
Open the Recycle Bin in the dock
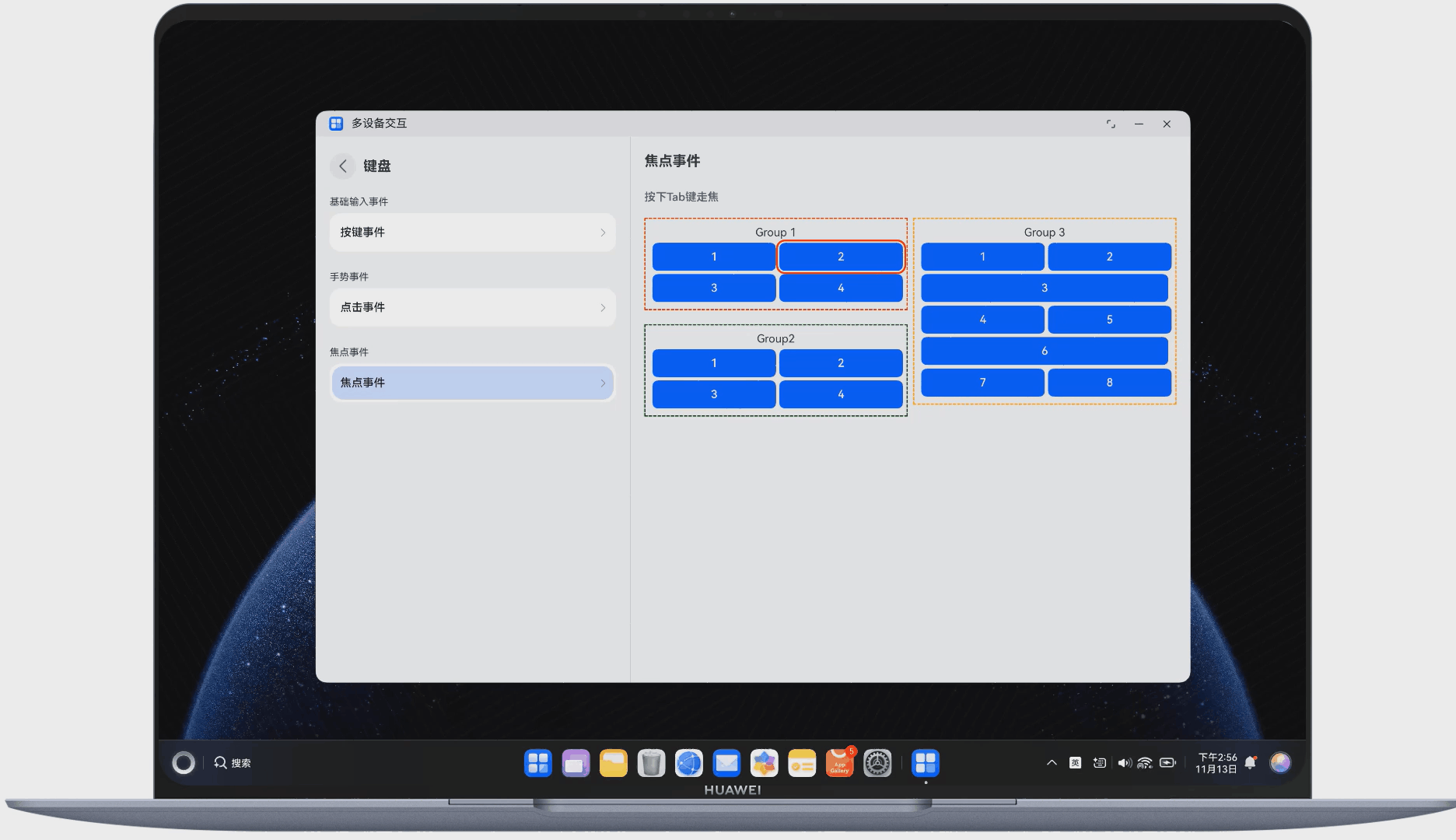651,763
